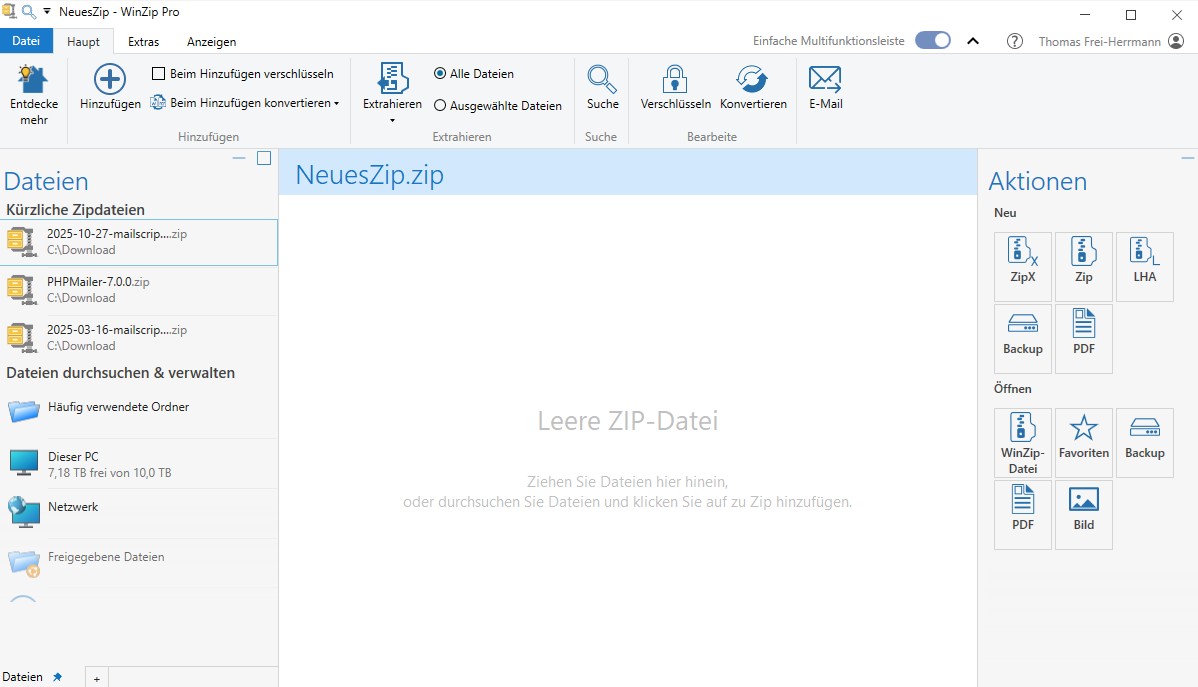Select the Ausgewählte Dateien radio button

point(440,106)
